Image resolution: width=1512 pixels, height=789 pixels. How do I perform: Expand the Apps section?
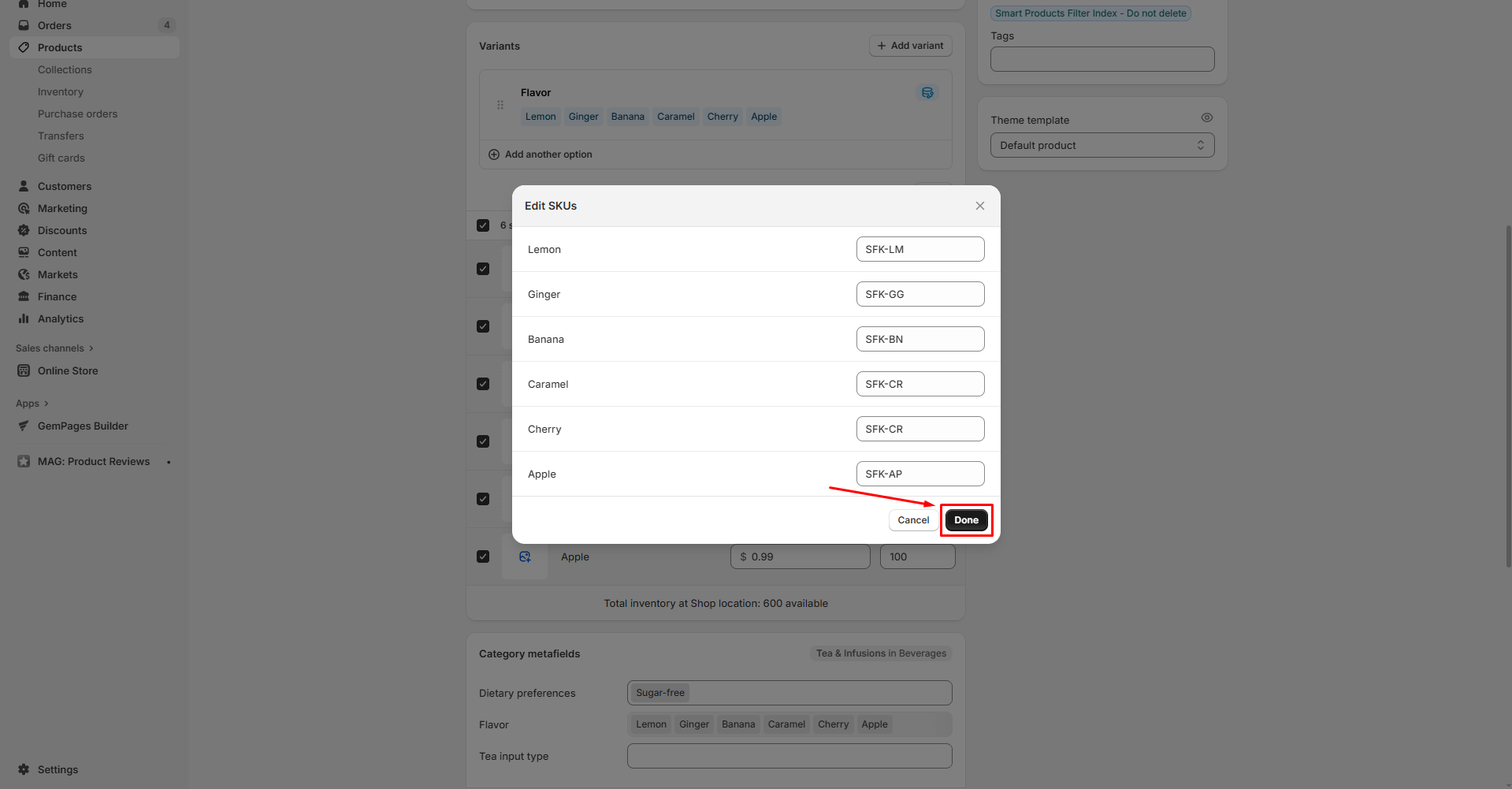pos(32,404)
